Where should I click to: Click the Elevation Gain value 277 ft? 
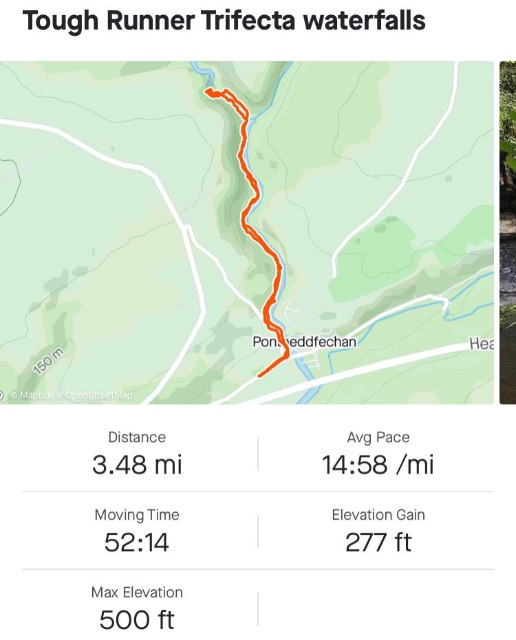click(x=378, y=542)
